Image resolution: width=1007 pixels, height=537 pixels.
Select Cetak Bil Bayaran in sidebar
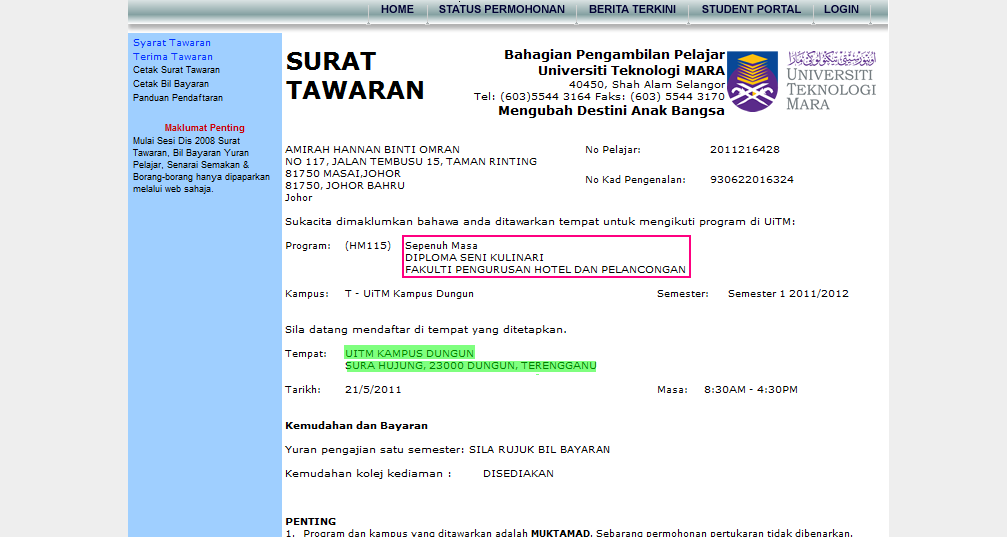pyautogui.click(x=171, y=84)
